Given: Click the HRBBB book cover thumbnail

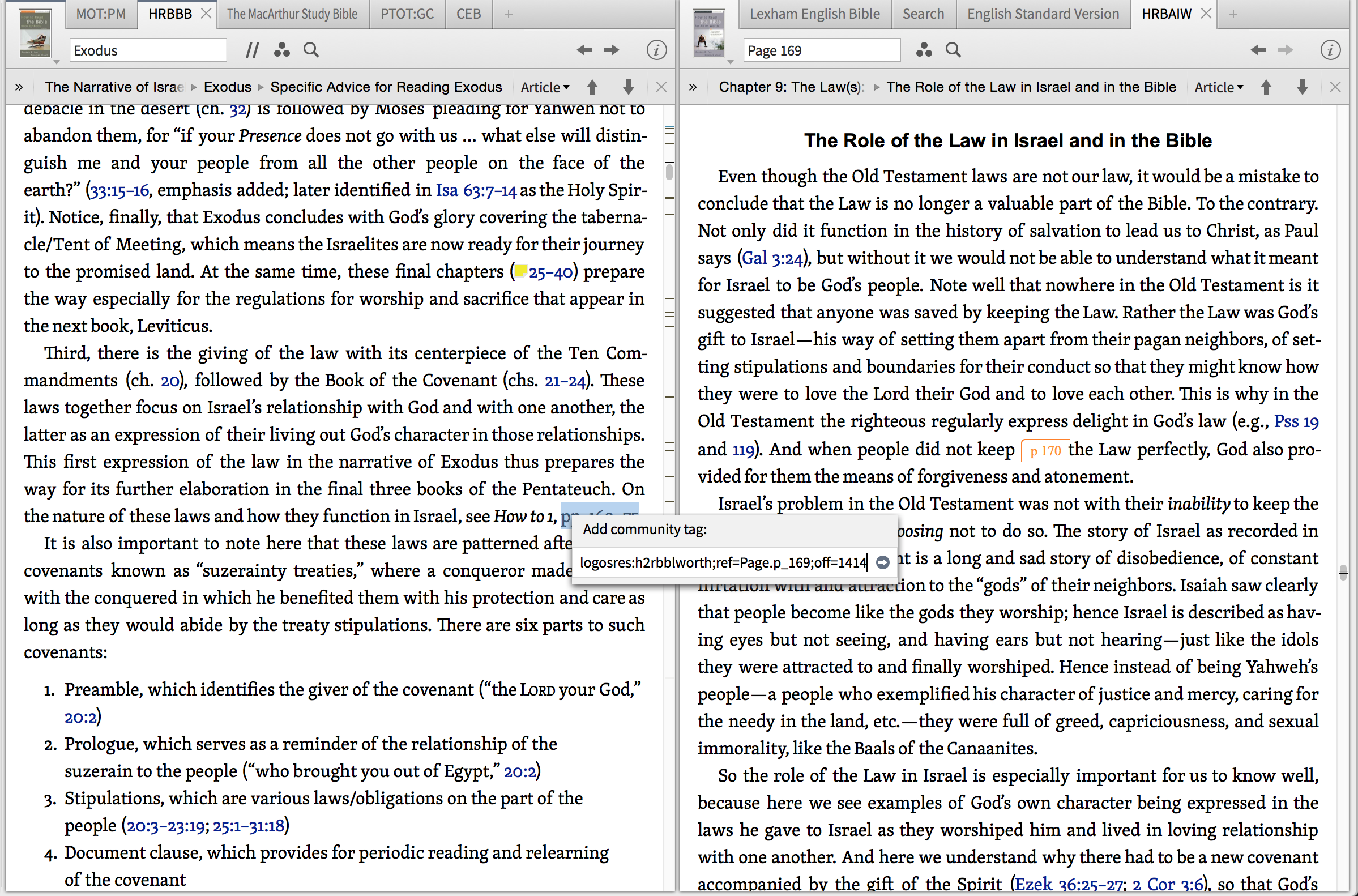Looking at the screenshot, I should pyautogui.click(x=35, y=33).
